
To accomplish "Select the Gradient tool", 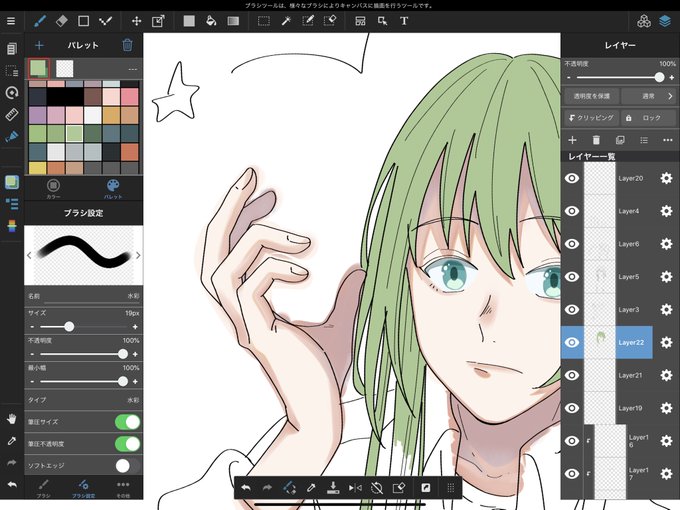I will [x=233, y=21].
